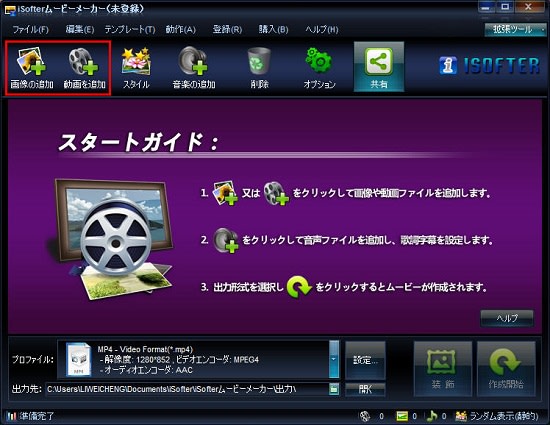The height and width of the screenshot is (425, 550).
Task: Click the ISOFTER info logo
Action: click(x=490, y=66)
